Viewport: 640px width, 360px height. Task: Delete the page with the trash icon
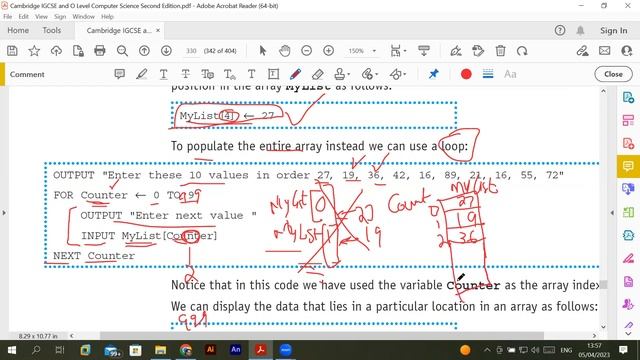click(x=500, y=51)
